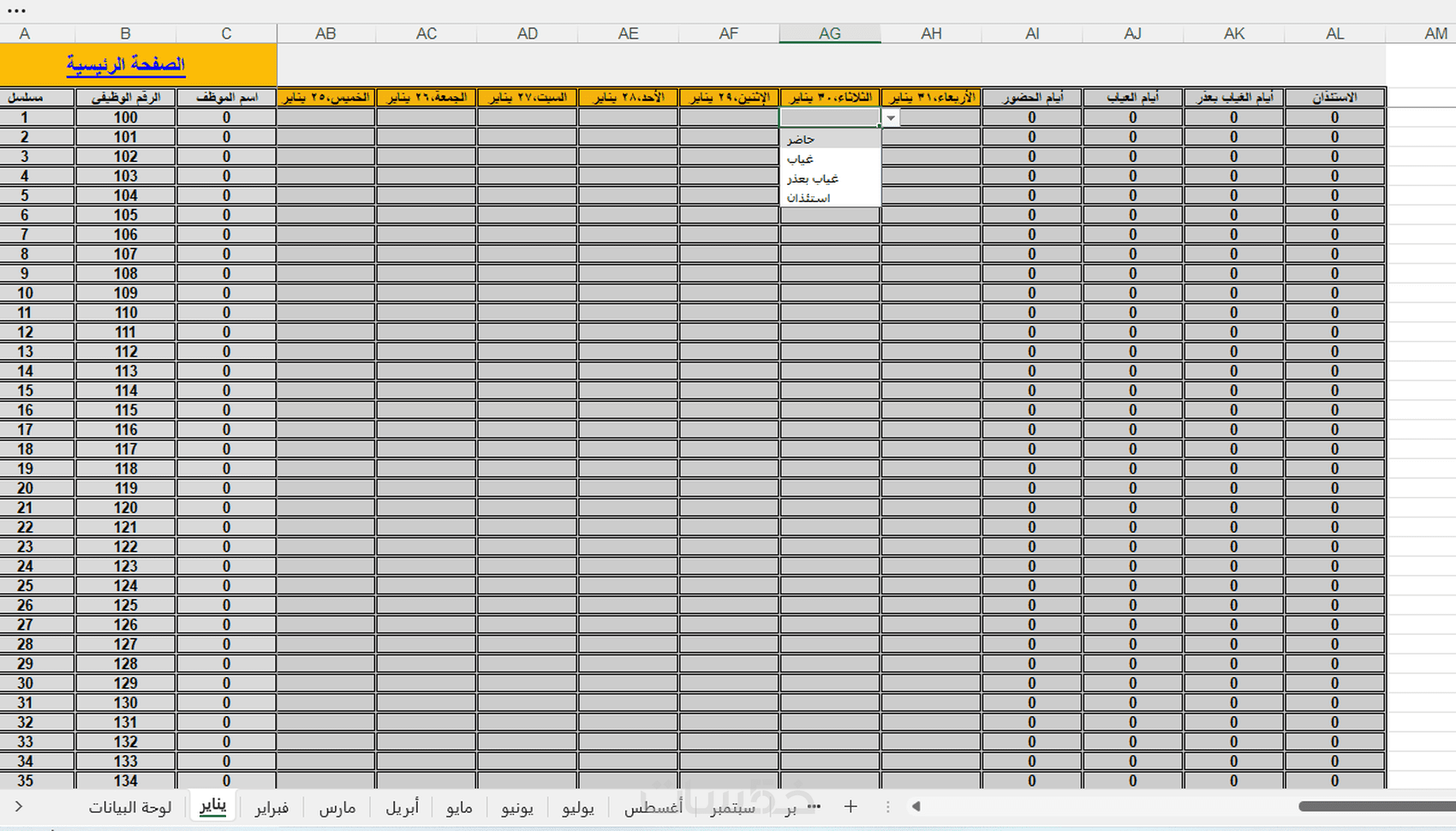The height and width of the screenshot is (831, 1456).
Task: Select employee number cell '105'
Action: (x=126, y=215)
